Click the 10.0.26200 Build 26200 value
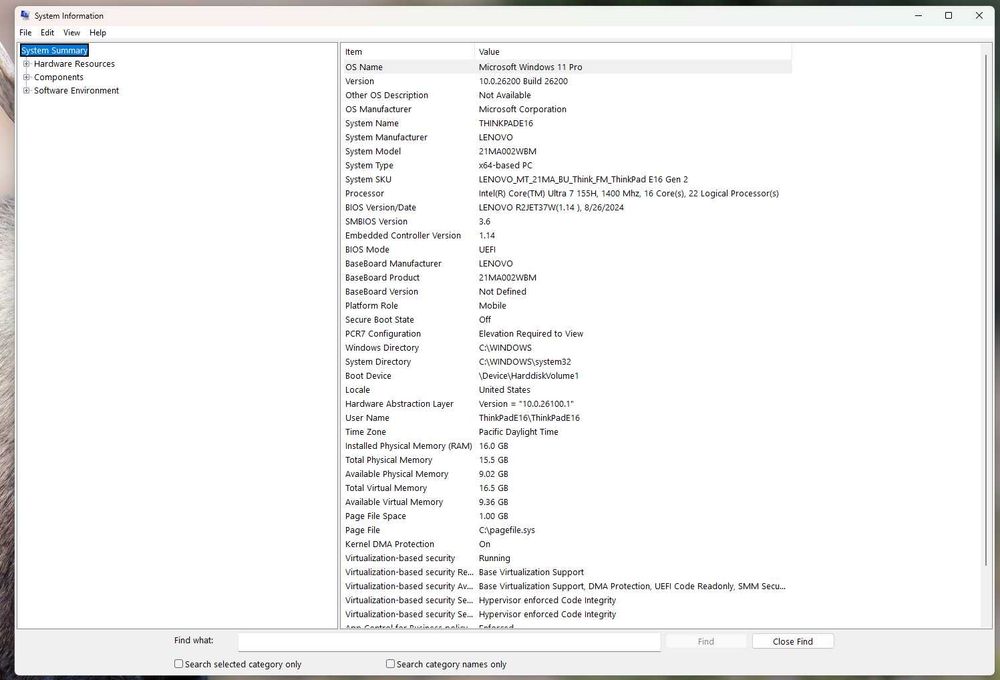The height and width of the screenshot is (680, 1000). [523, 81]
